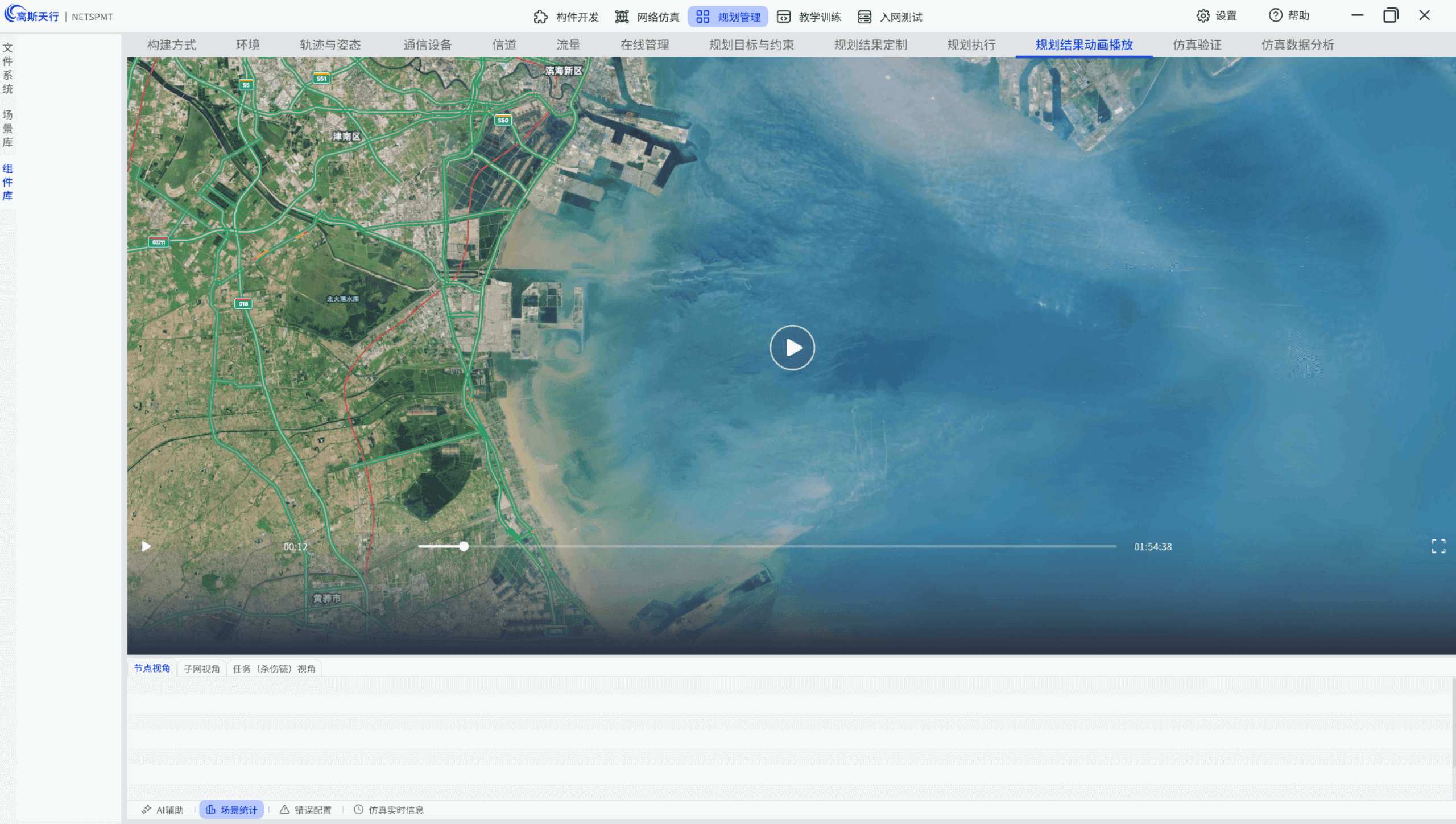Open the 网络仿真 network simulation module
This screenshot has height=824, width=1456.
tap(647, 17)
